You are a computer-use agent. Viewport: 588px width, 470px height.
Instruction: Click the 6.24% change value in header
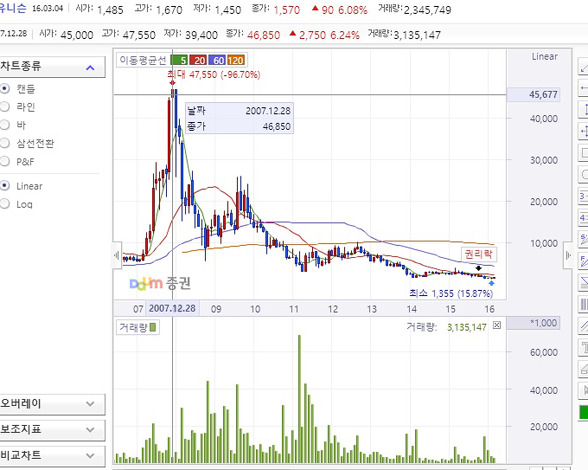click(345, 35)
